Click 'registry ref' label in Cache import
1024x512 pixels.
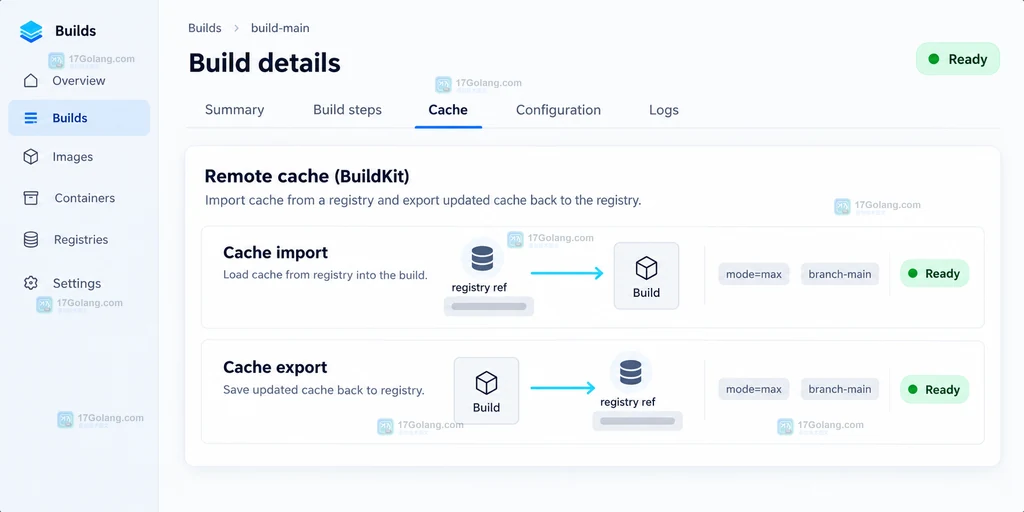[x=479, y=287]
